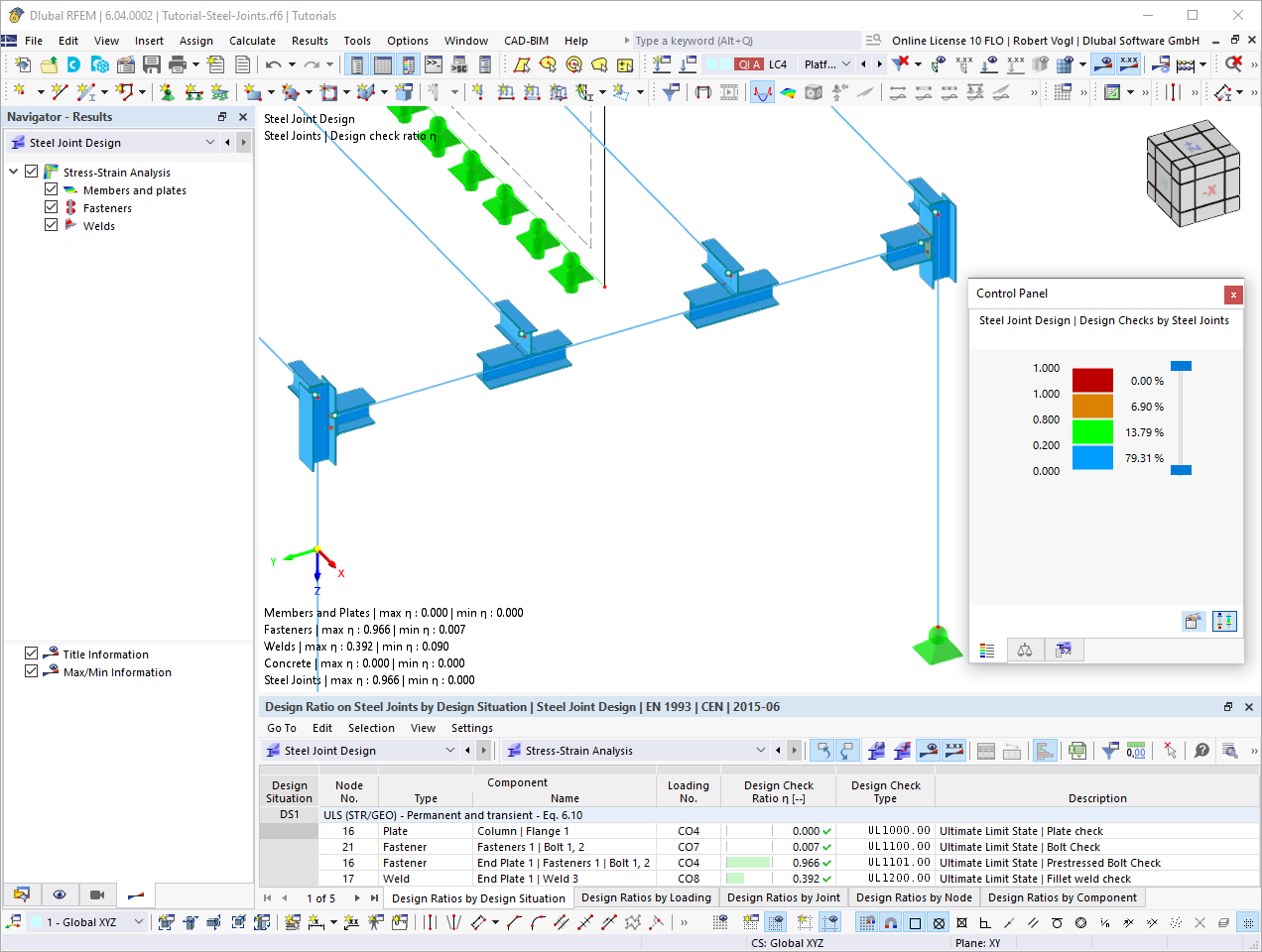Toggle Members and plates checkbox

[x=52, y=189]
